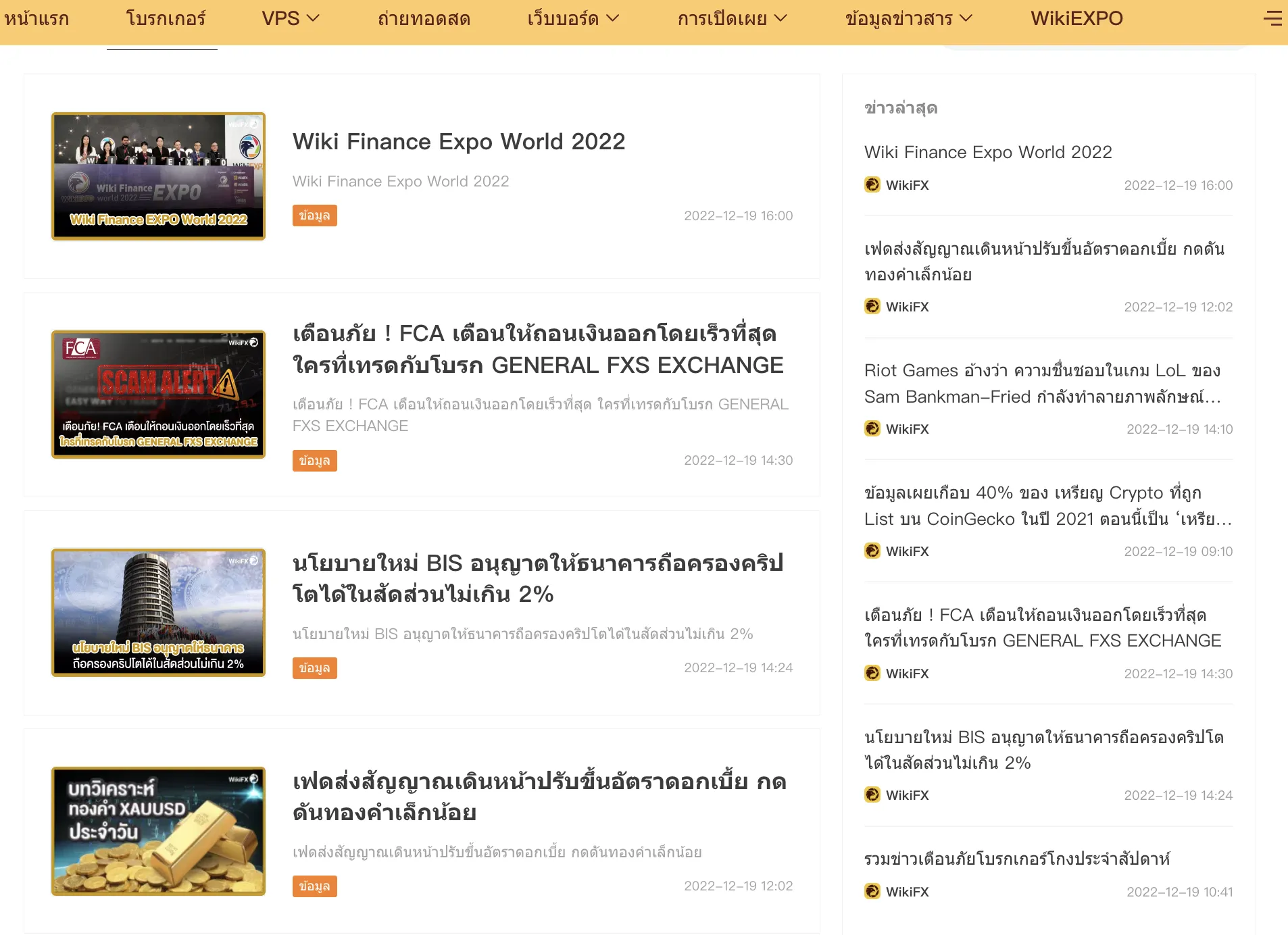Open sidebar FCA GENERAL FXS EXCHANGE headline
The image size is (1288, 935).
pos(1043,628)
